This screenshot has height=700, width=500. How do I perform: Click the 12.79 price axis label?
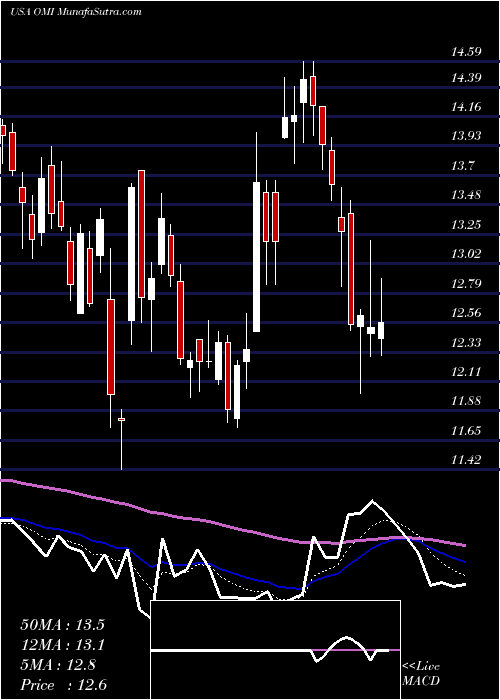coord(466,283)
